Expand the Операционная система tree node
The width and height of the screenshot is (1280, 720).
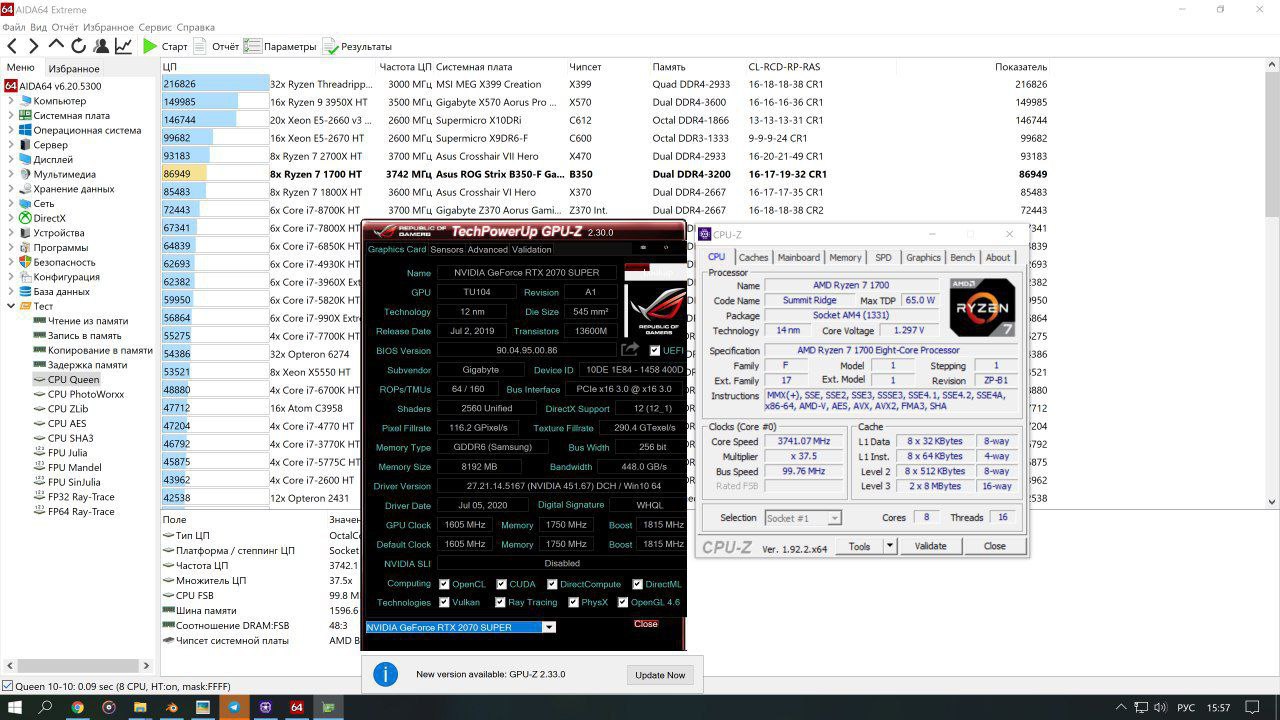(x=11, y=130)
